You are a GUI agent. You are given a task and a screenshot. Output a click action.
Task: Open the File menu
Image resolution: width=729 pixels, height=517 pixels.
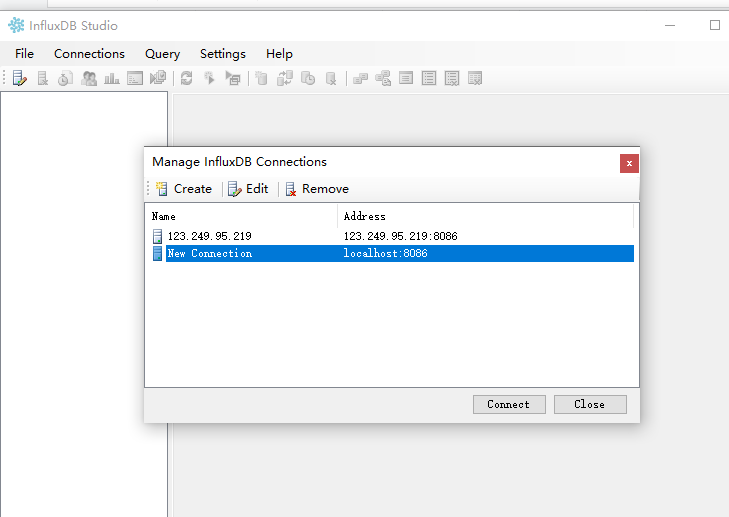[24, 54]
